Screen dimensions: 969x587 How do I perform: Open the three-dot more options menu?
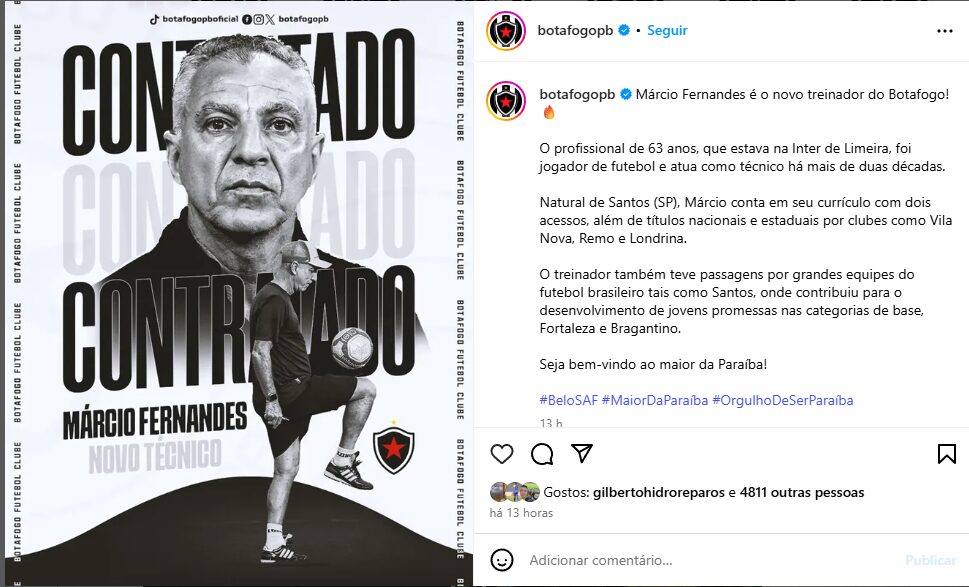pos(944,31)
